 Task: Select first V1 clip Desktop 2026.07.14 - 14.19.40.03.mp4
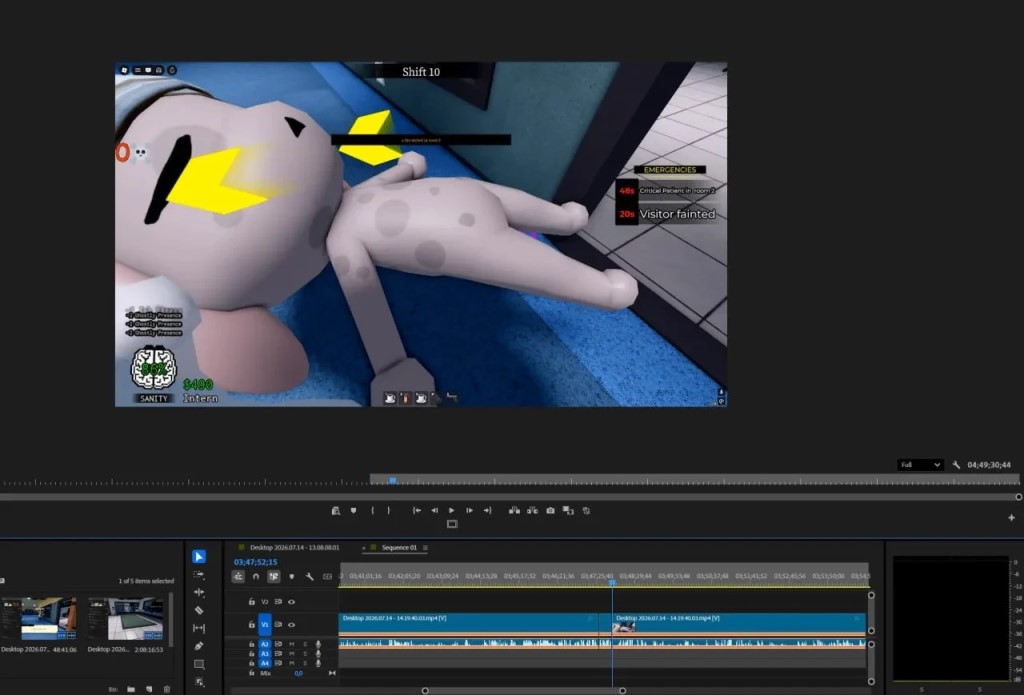(x=468, y=624)
